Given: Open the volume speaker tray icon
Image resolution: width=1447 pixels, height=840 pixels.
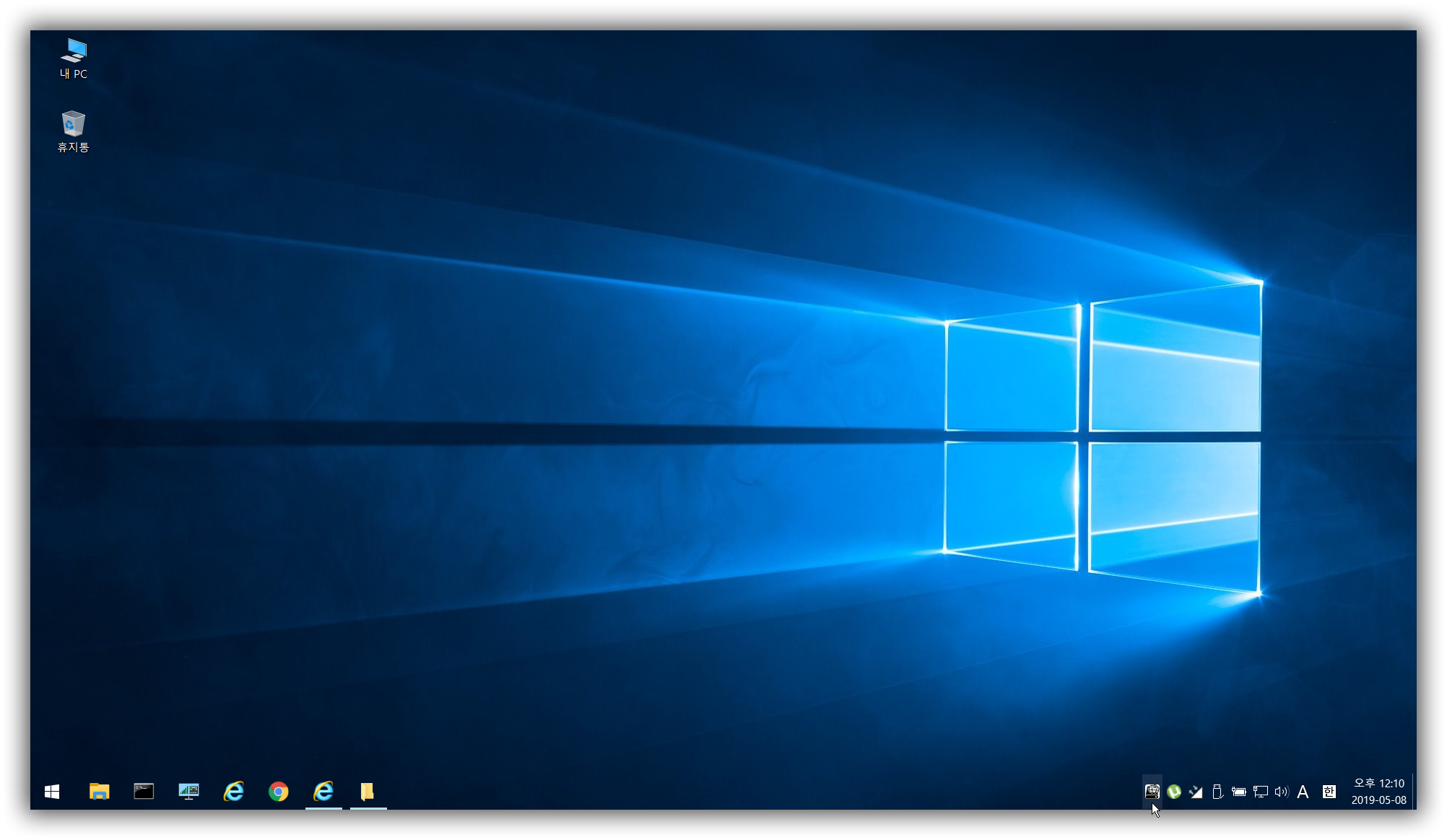Looking at the screenshot, I should (1282, 792).
